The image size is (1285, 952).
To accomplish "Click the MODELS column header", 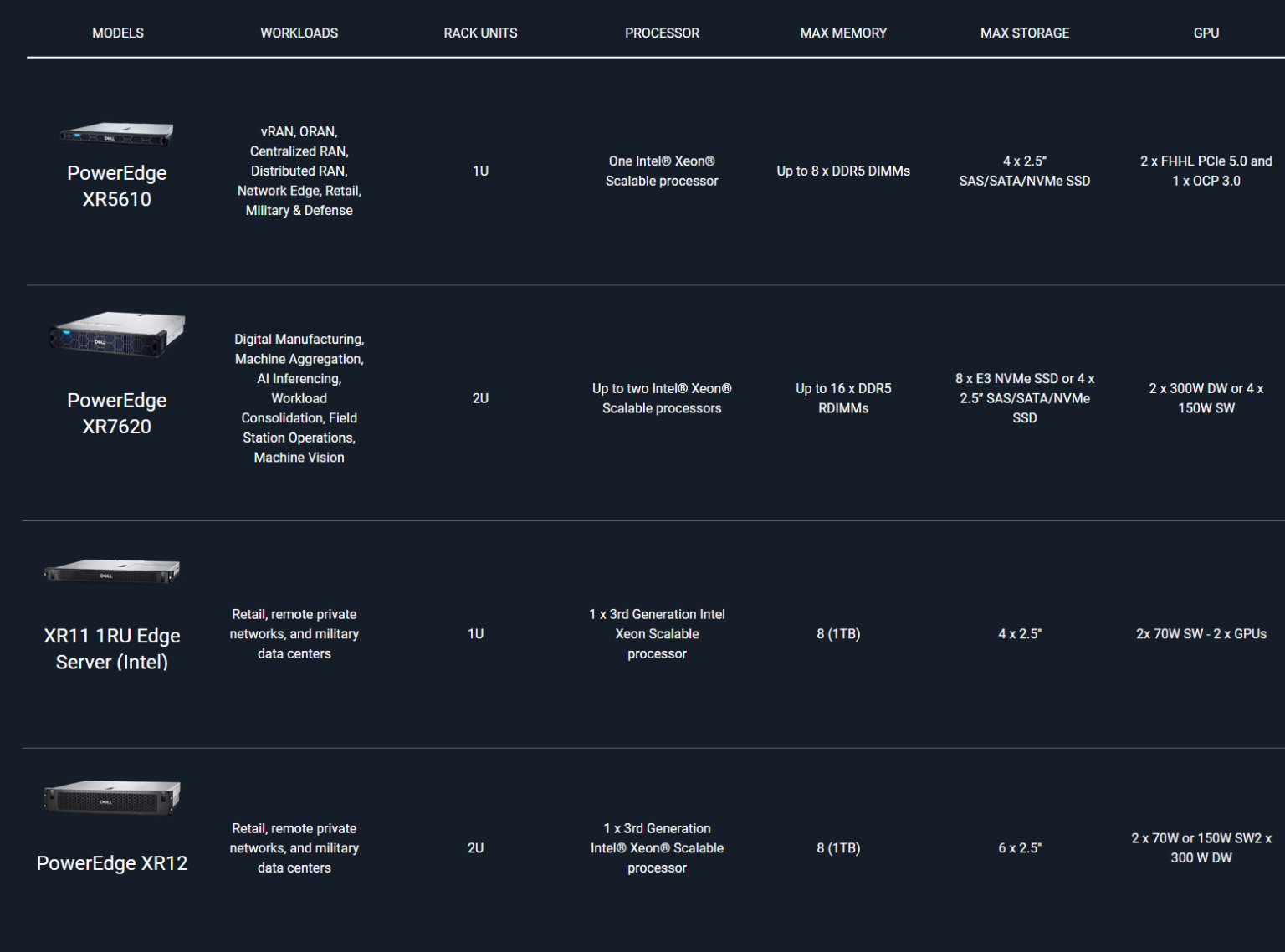I will 118,33.
